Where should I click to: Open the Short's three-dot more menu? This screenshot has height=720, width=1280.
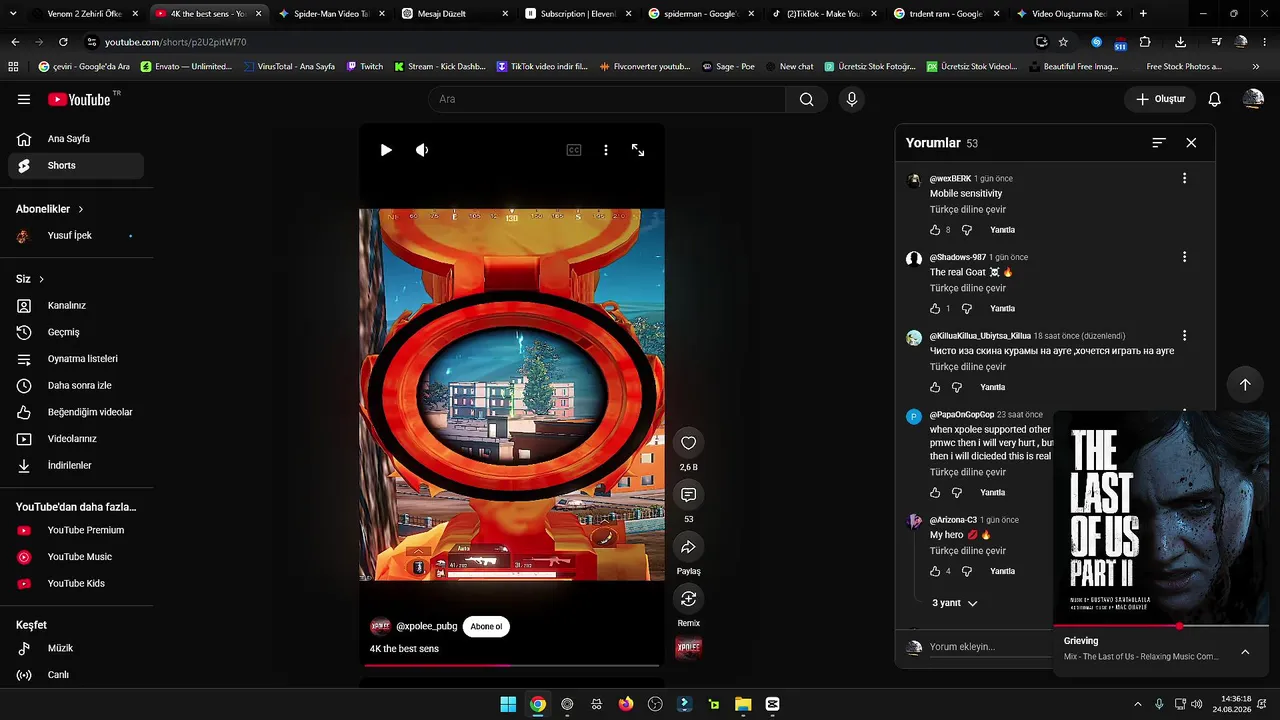coord(605,150)
